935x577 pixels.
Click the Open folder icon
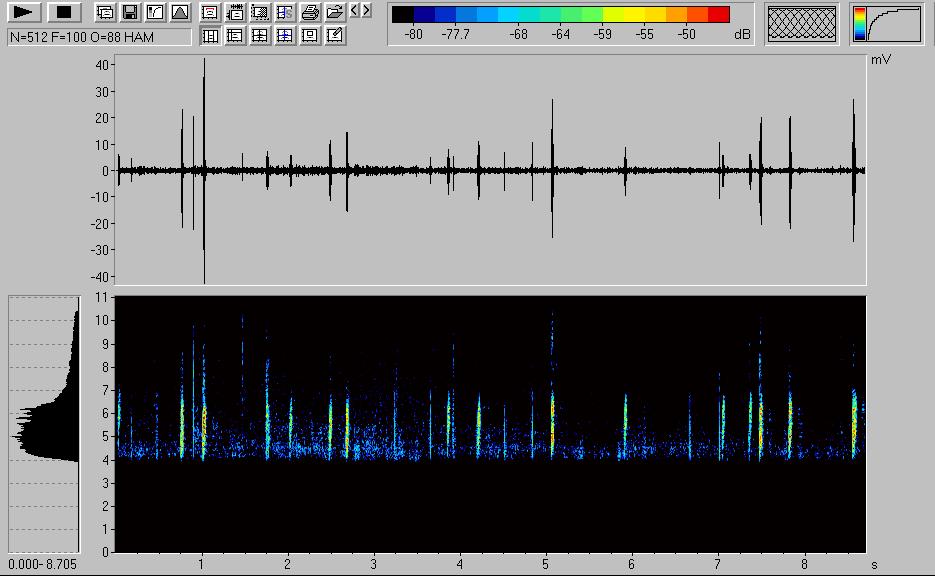pyautogui.click(x=335, y=13)
